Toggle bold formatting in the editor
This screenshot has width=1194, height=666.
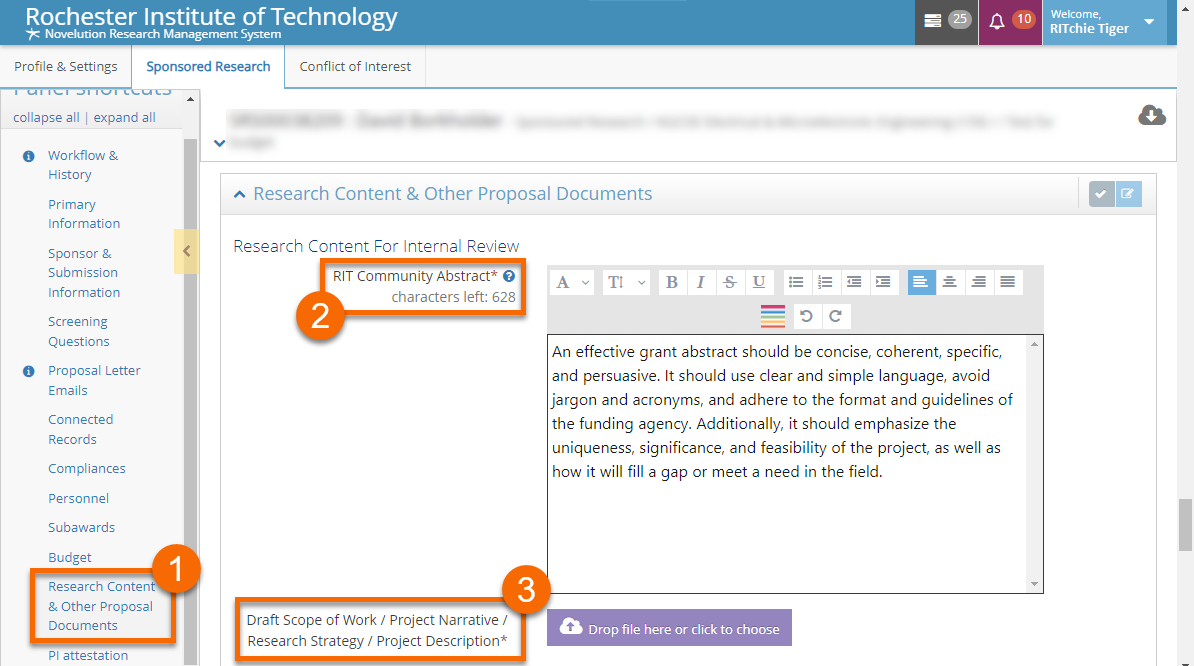point(671,282)
